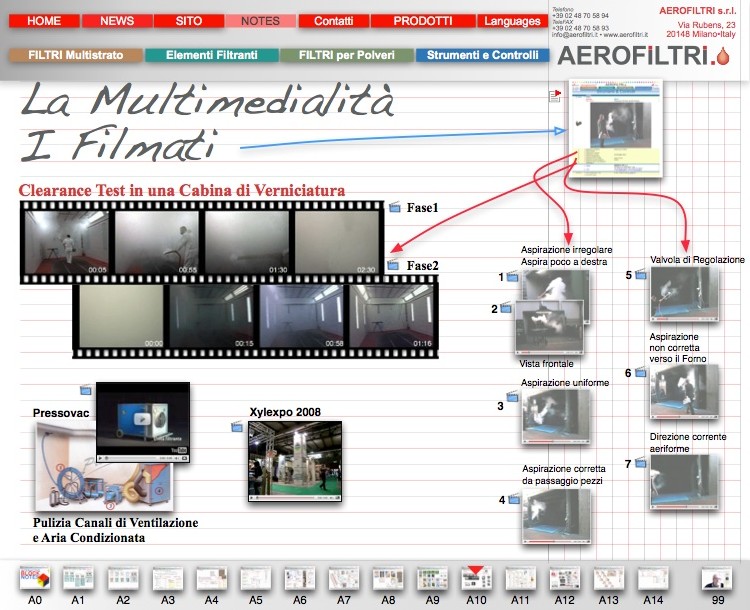The width and height of the screenshot is (750, 610).
Task: Jump to page 99
Action: [717, 578]
